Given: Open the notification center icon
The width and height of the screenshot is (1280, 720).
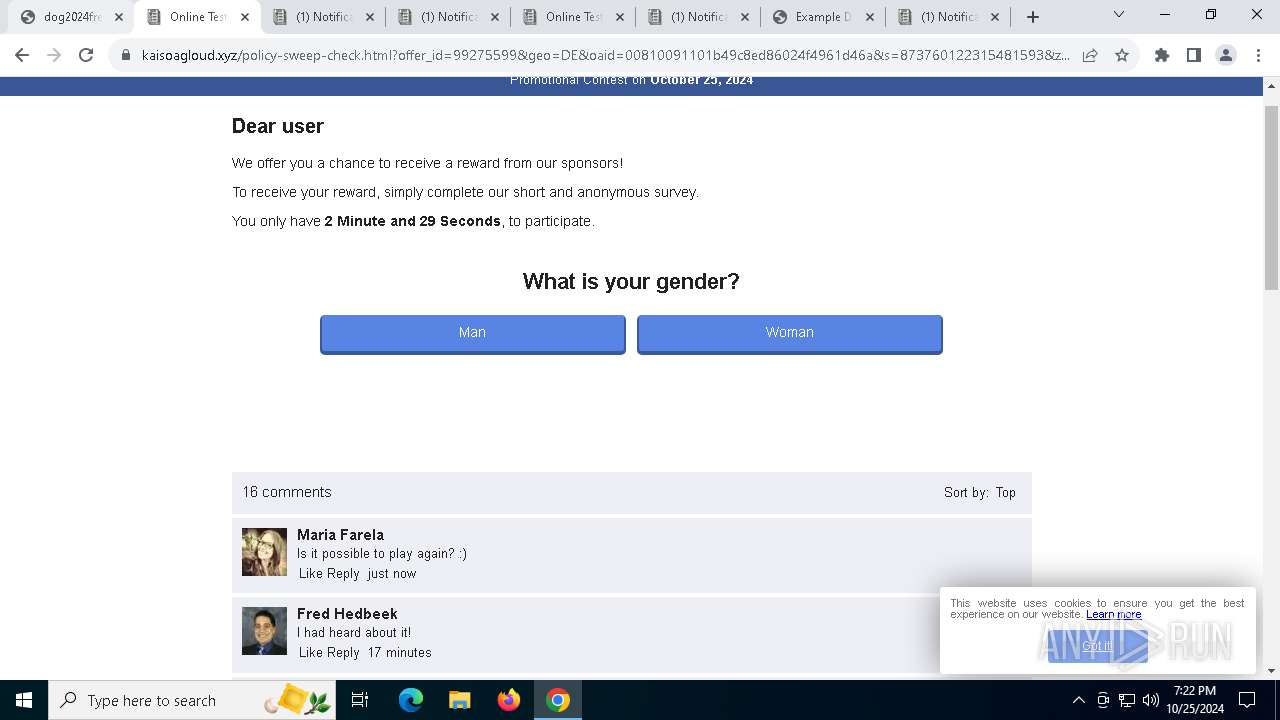Looking at the screenshot, I should [x=1247, y=700].
